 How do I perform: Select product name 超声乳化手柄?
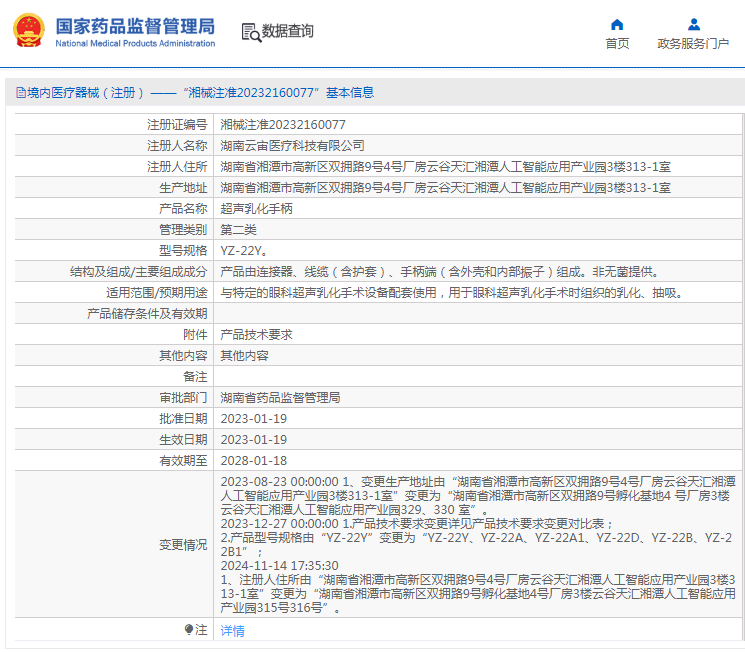(x=256, y=209)
